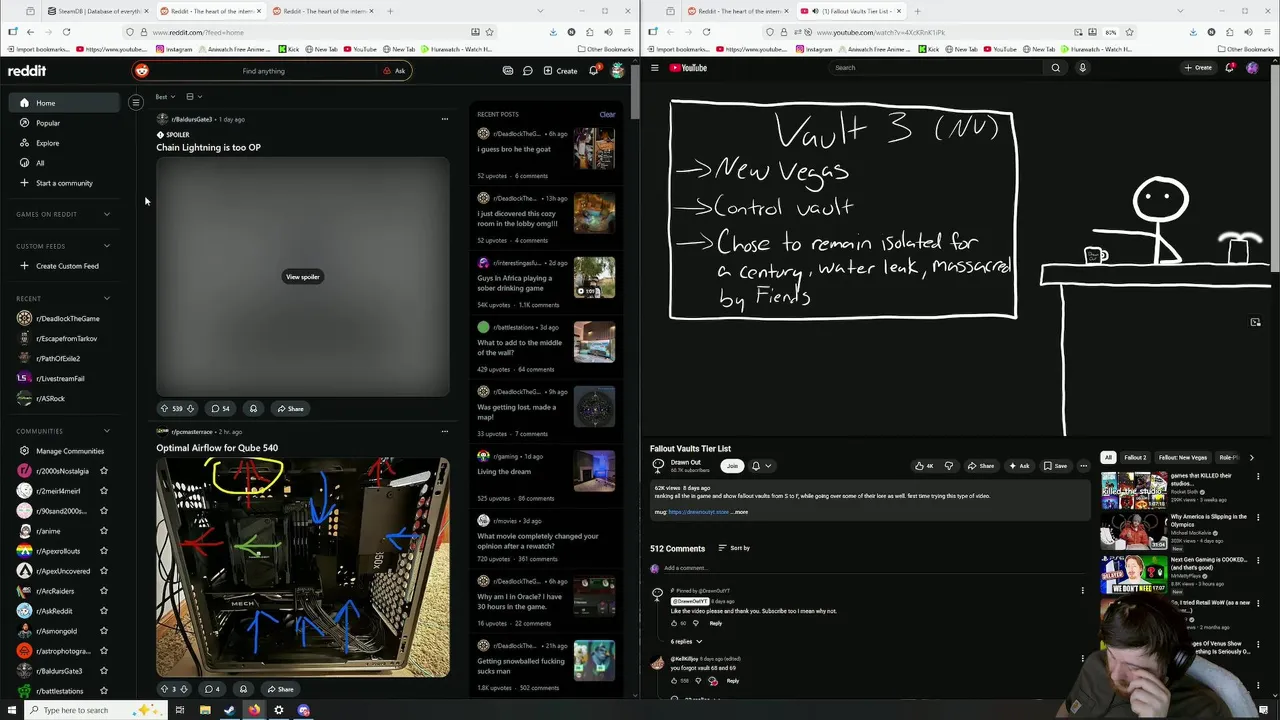Favorite r/anime with its star

click(x=103, y=531)
